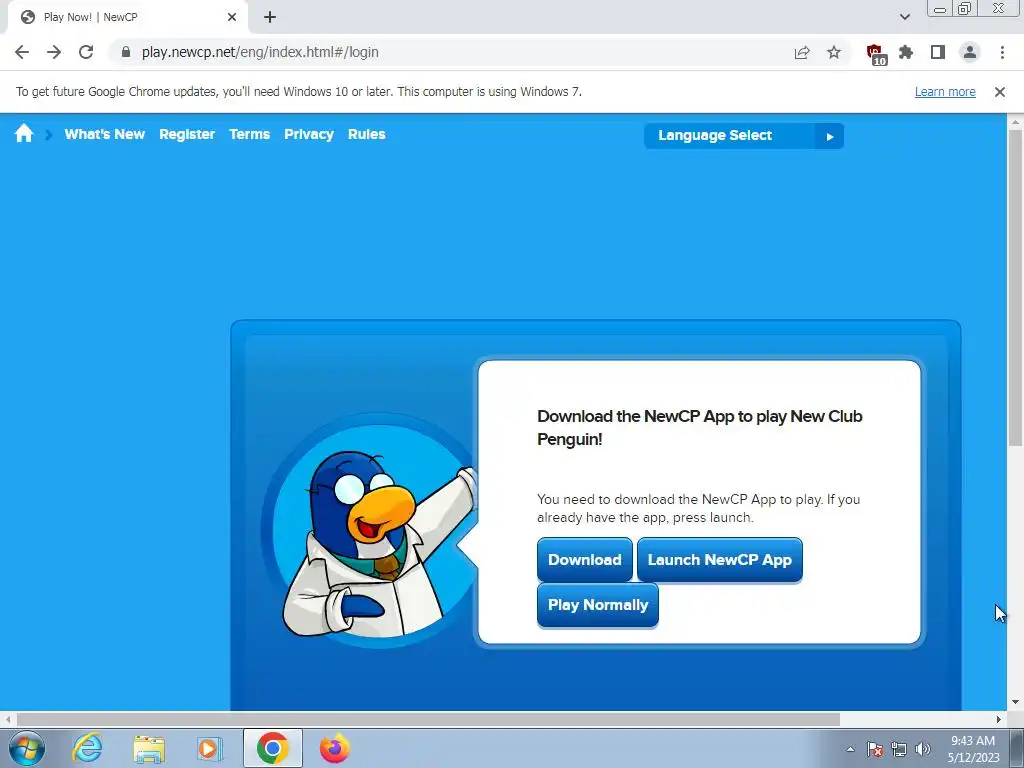
Task: Click the scroll down arrow
Action: [x=1015, y=702]
